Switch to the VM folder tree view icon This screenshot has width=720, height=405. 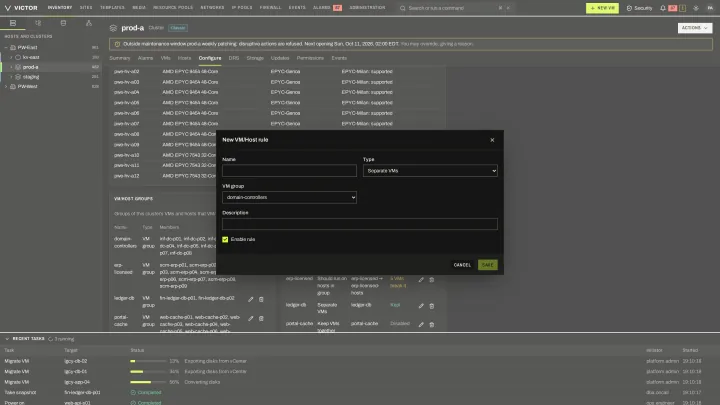[38, 23]
